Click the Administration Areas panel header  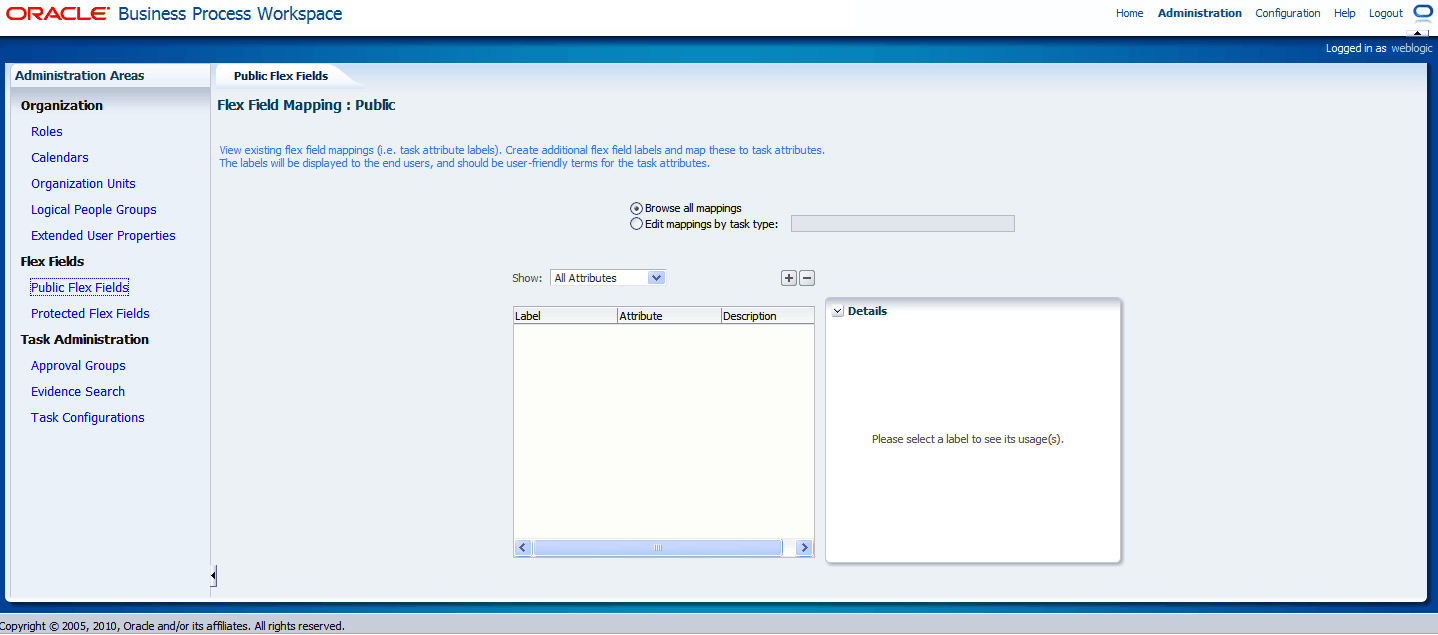pos(80,76)
